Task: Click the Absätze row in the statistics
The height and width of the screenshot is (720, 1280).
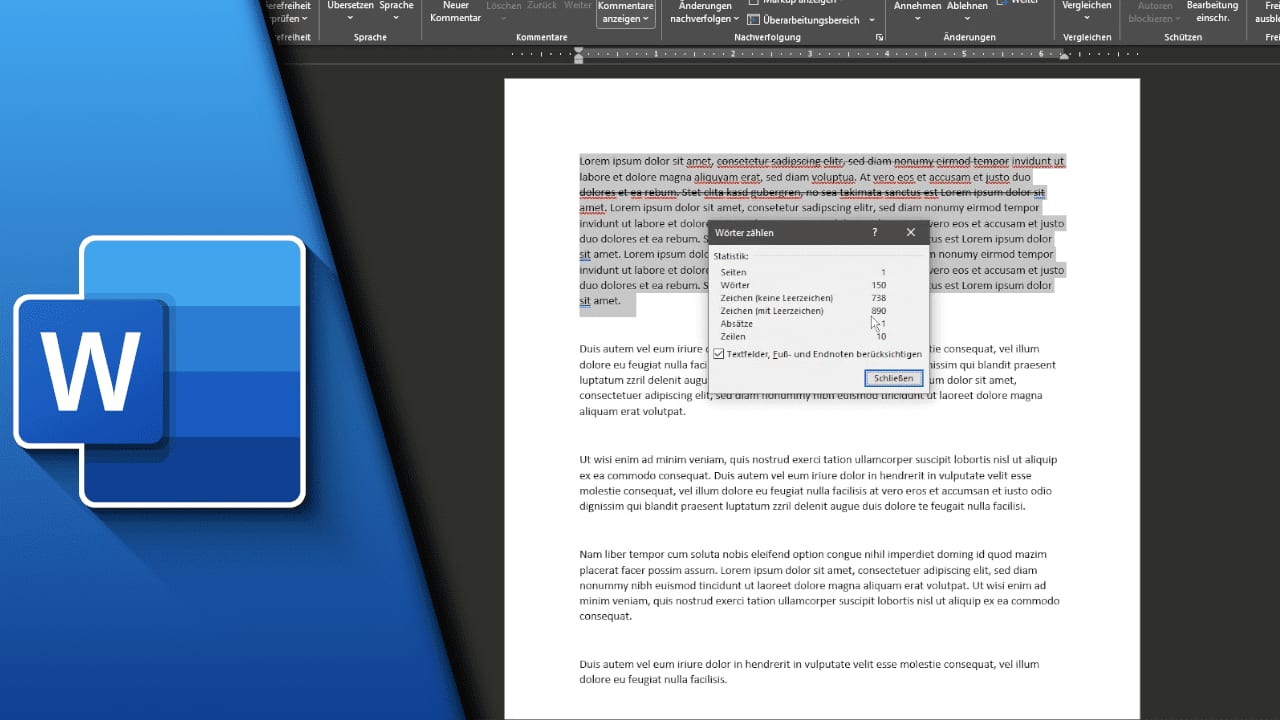Action: click(803, 324)
